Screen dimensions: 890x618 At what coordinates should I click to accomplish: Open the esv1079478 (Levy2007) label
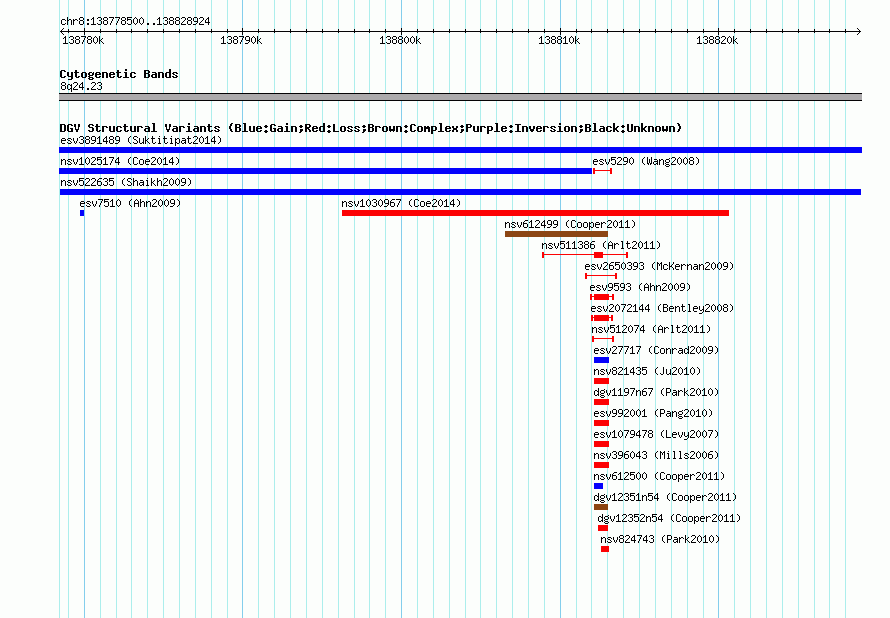click(x=656, y=434)
